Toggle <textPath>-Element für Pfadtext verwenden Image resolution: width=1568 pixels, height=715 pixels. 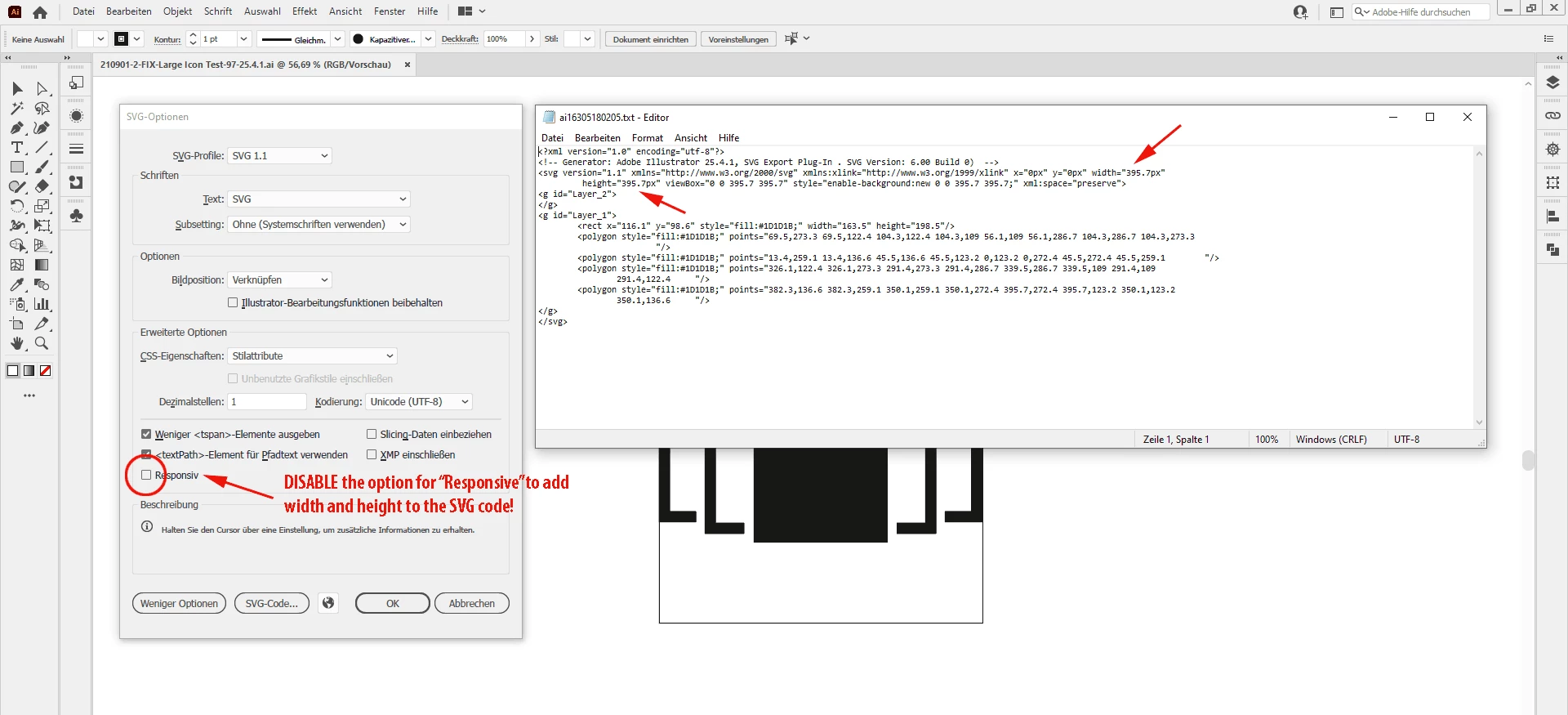(x=146, y=454)
